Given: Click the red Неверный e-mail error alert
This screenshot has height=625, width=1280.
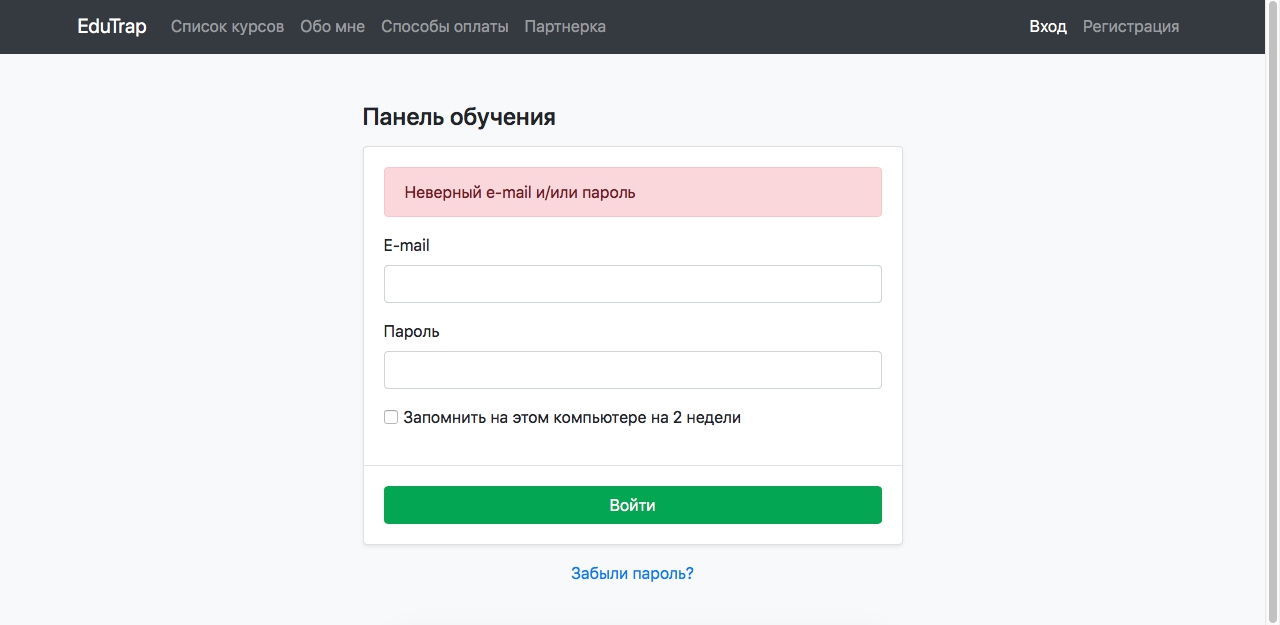Looking at the screenshot, I should [x=632, y=192].
